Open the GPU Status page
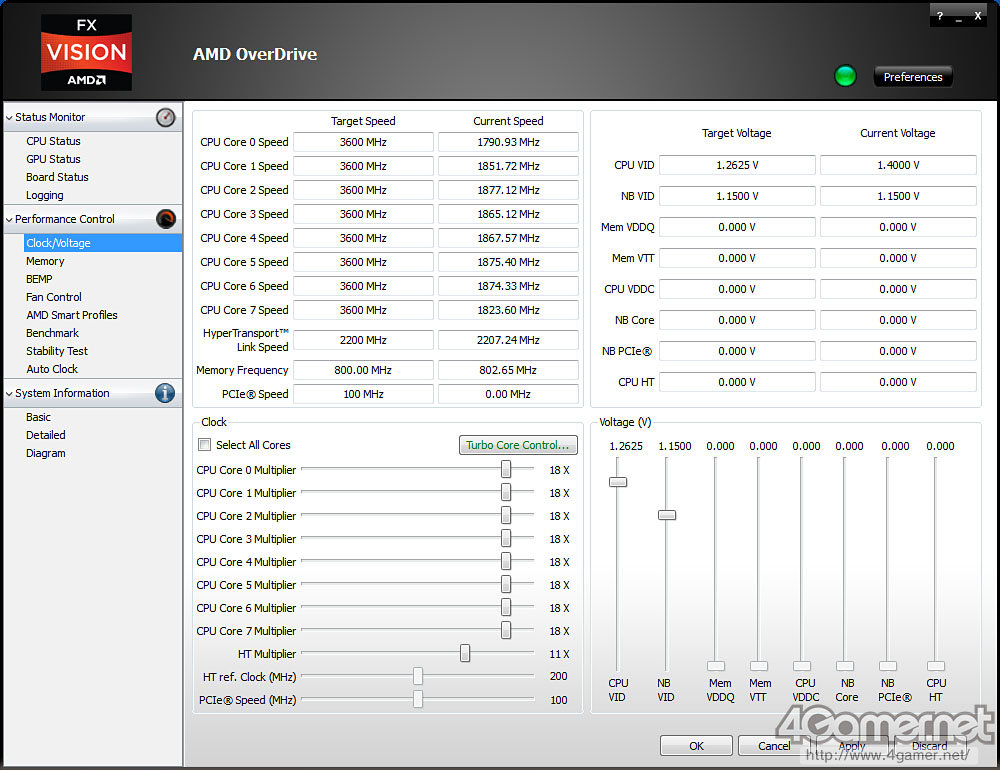 point(54,159)
